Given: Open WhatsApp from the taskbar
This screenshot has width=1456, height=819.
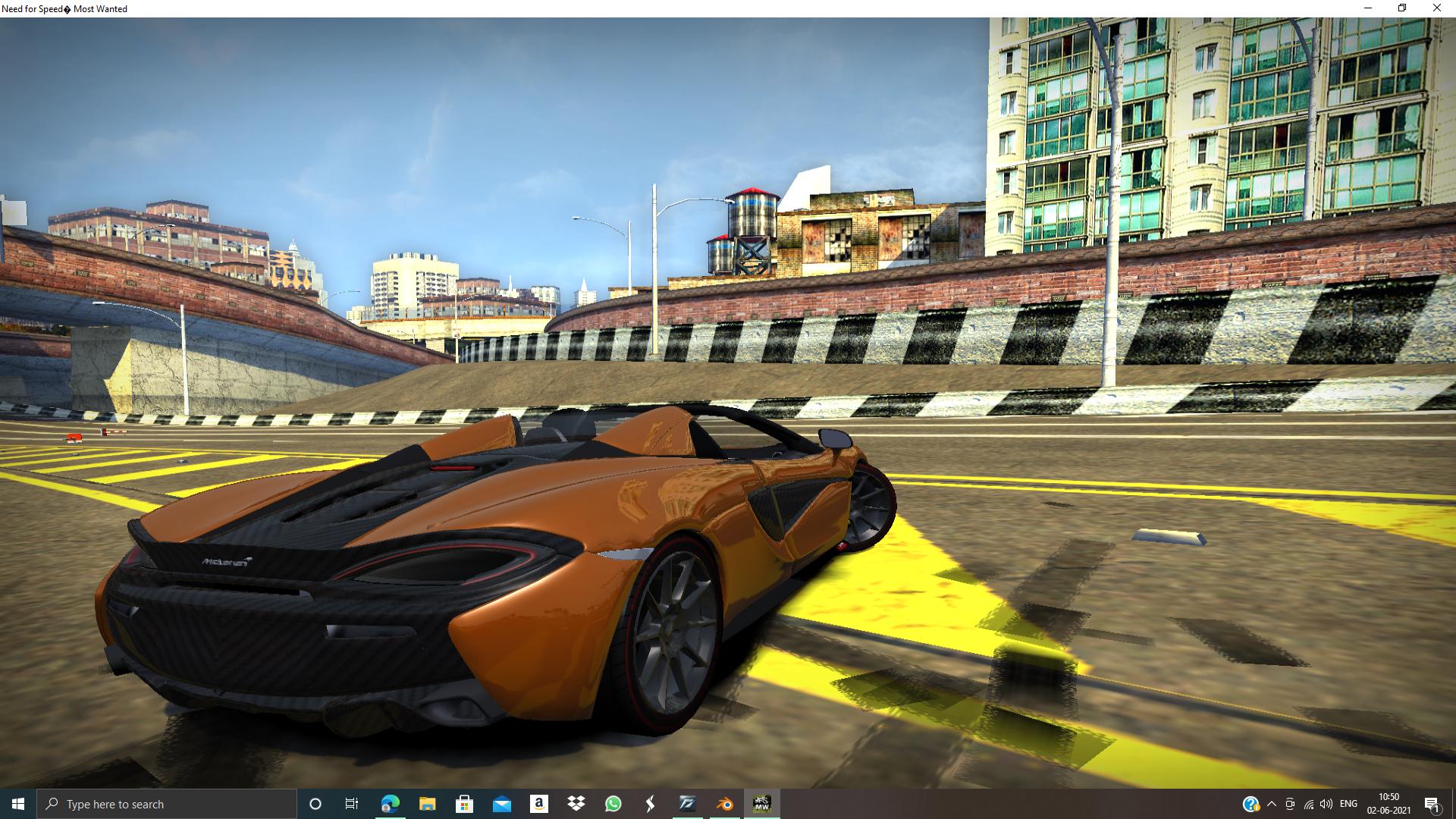Looking at the screenshot, I should tap(613, 804).
